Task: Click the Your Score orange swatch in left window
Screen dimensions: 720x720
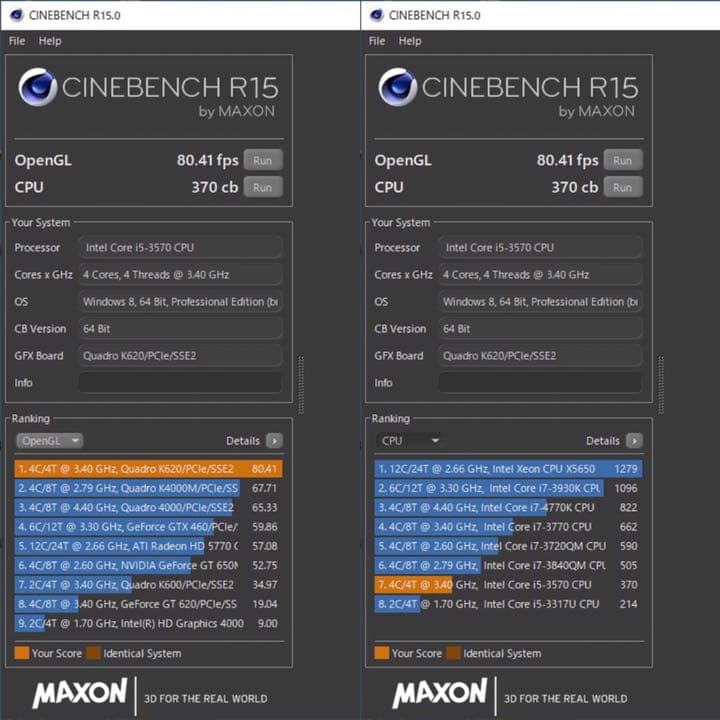Action: (22, 653)
